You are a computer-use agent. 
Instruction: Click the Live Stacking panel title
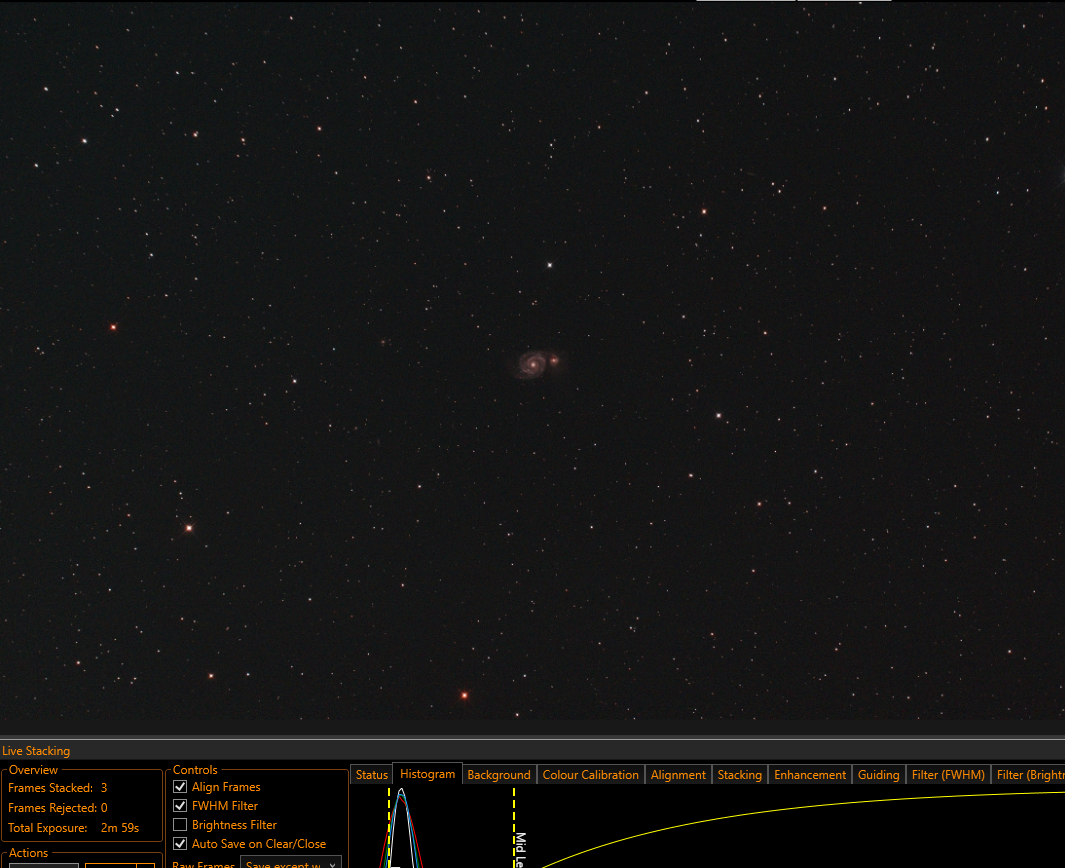(36, 751)
